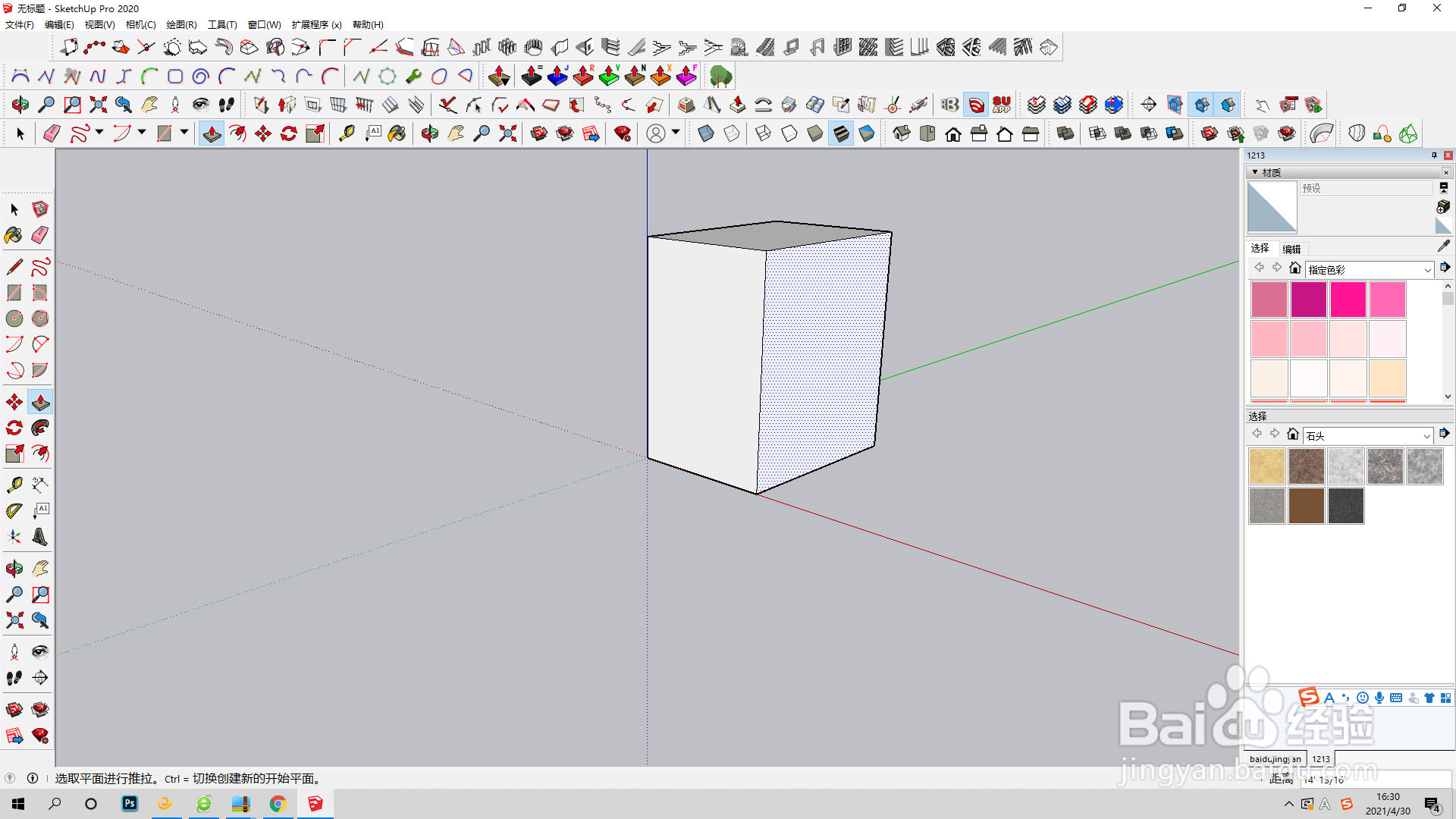Toggle Shaded With Textures face style
This screenshot has width=1456, height=819.
841,134
